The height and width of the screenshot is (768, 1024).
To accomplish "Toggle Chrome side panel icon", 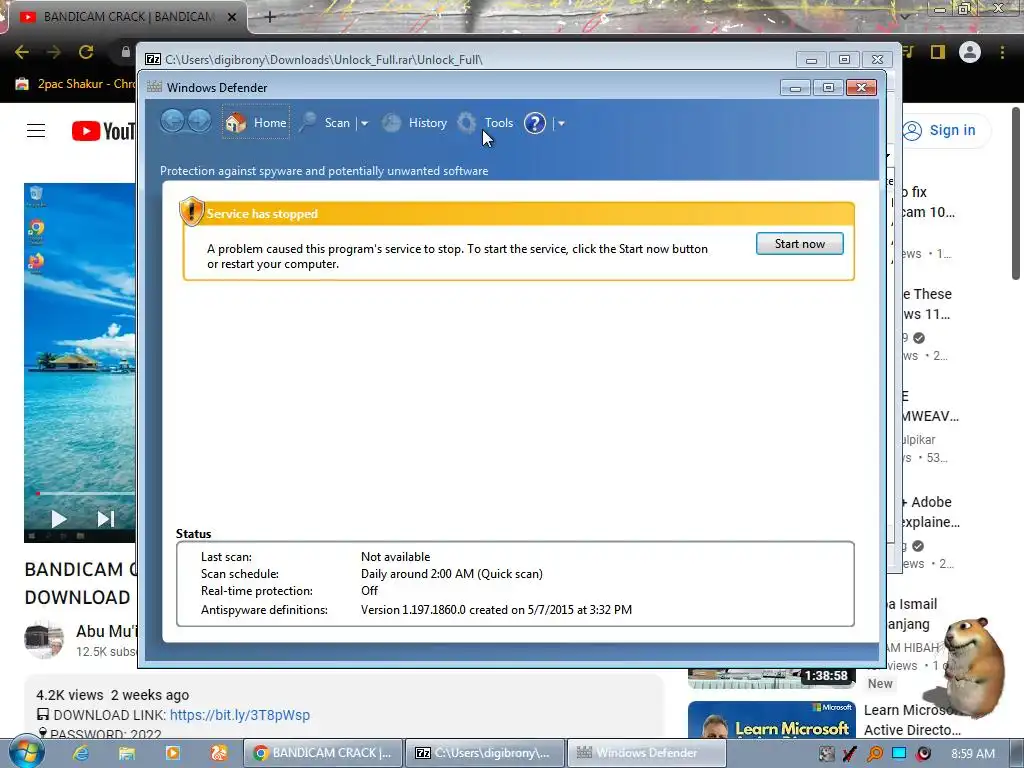I will (x=938, y=52).
